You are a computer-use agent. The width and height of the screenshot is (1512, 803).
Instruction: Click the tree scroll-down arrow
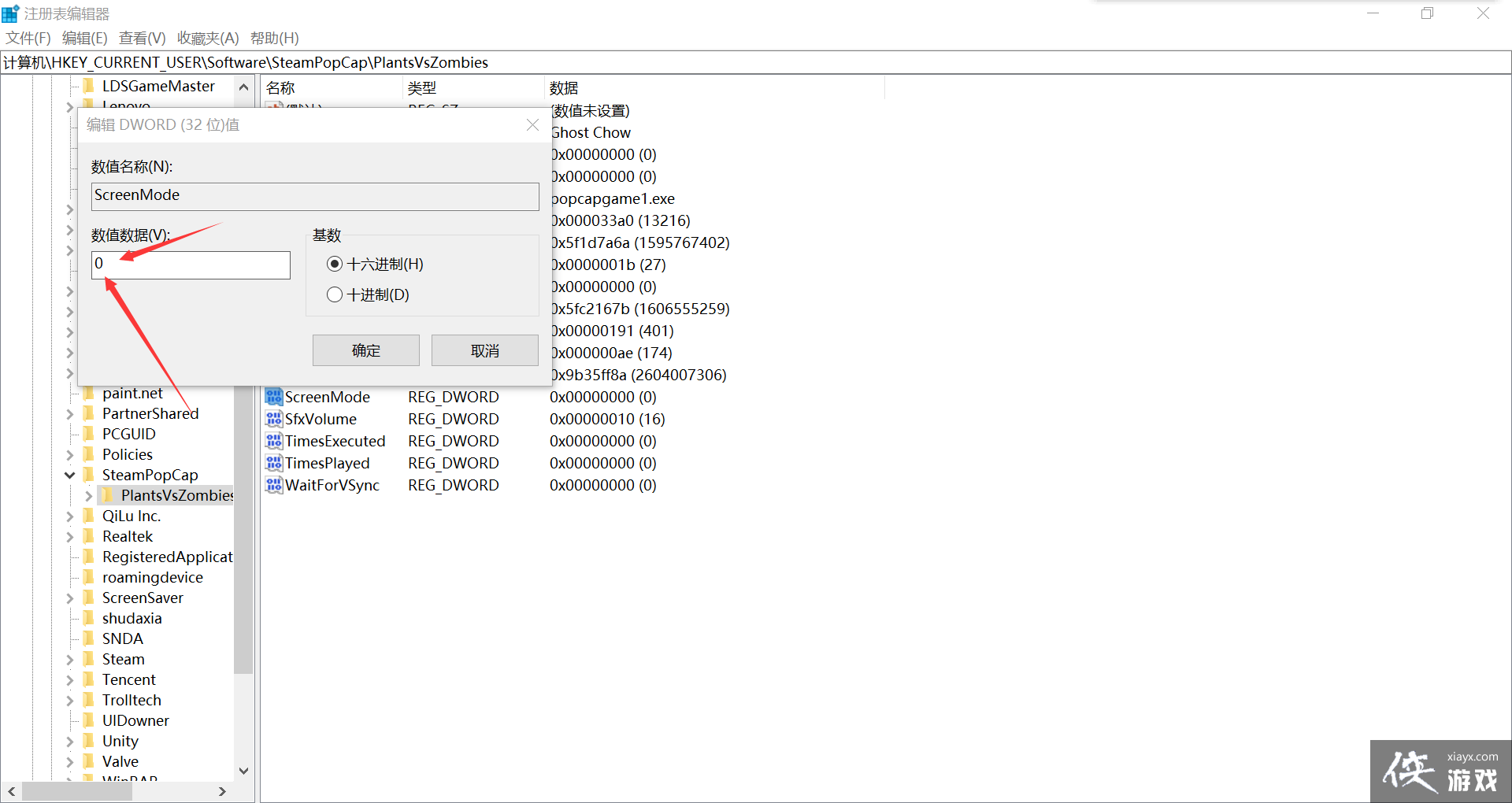tap(243, 771)
